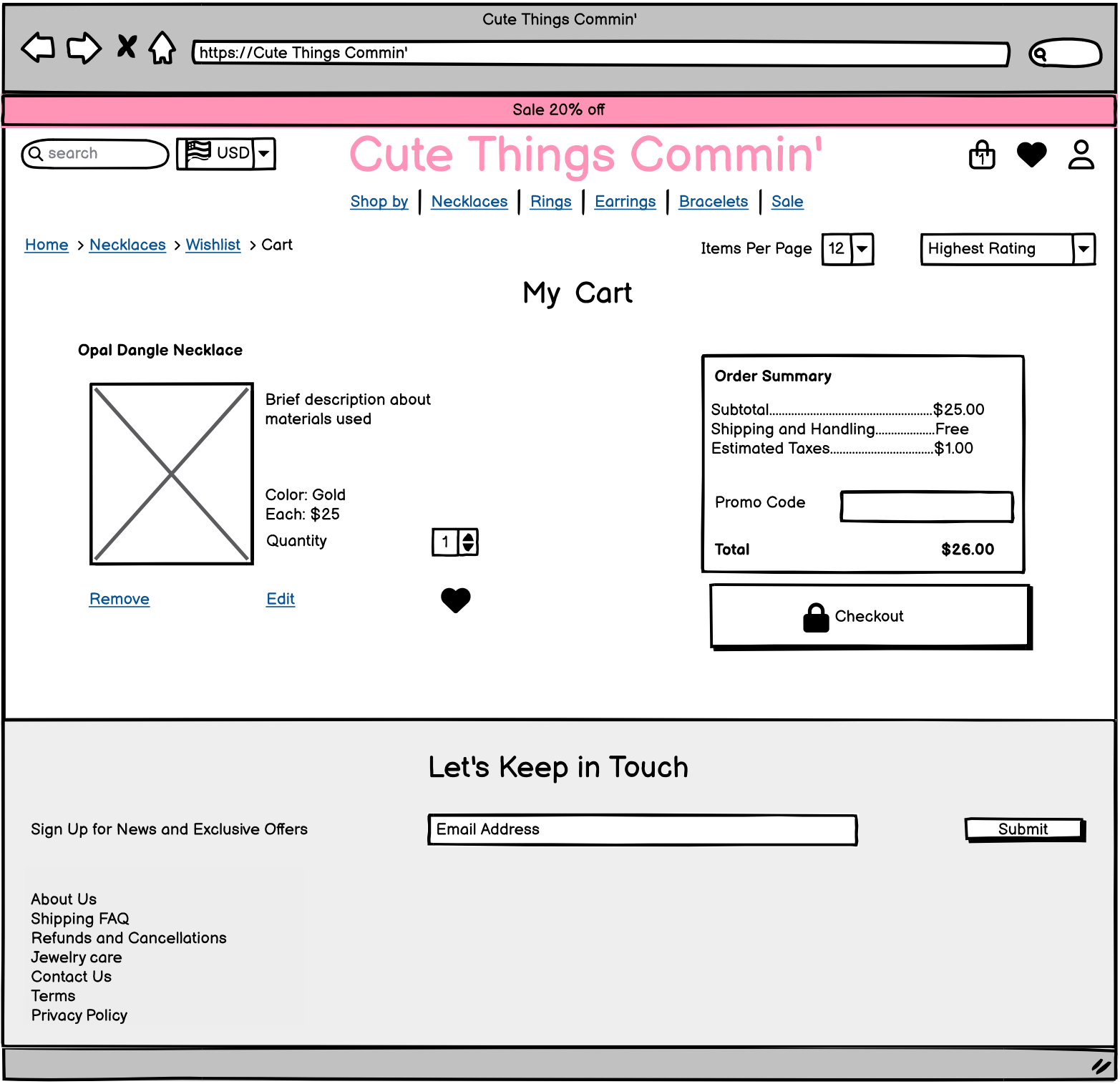Click the browser search pill icon
This screenshot has height=1084, width=1120.
coord(1064,53)
